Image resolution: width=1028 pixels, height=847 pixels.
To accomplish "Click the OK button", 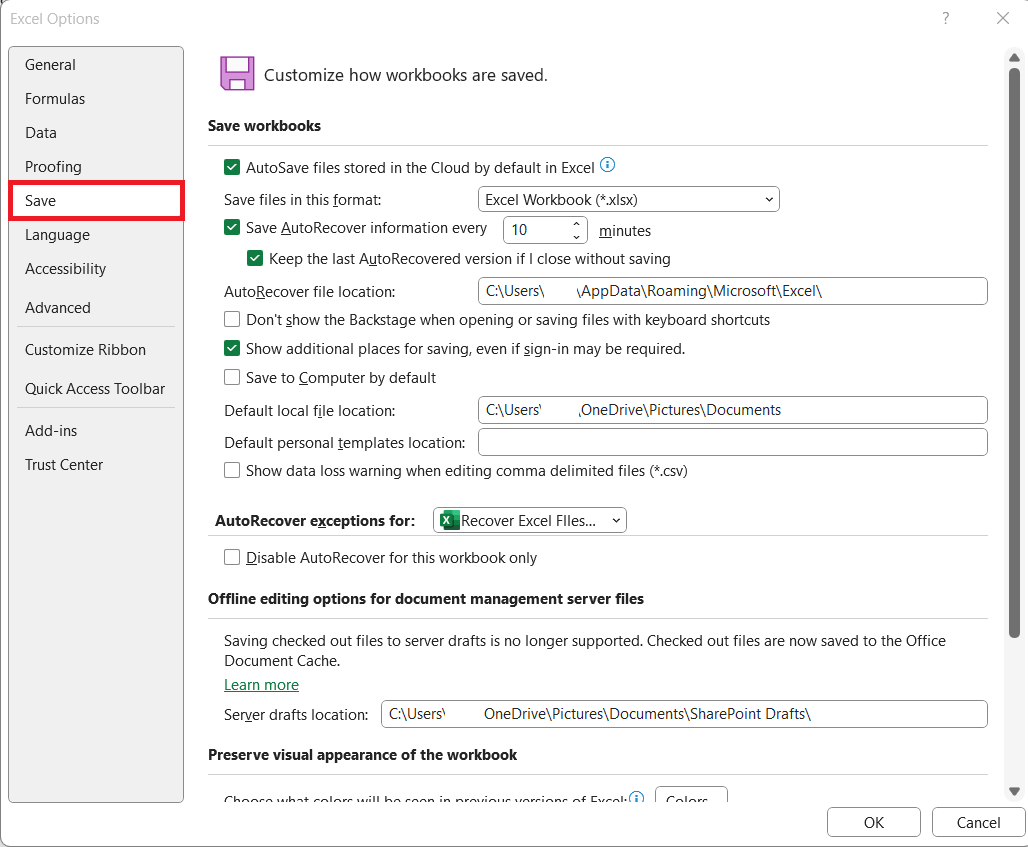I will (873, 822).
